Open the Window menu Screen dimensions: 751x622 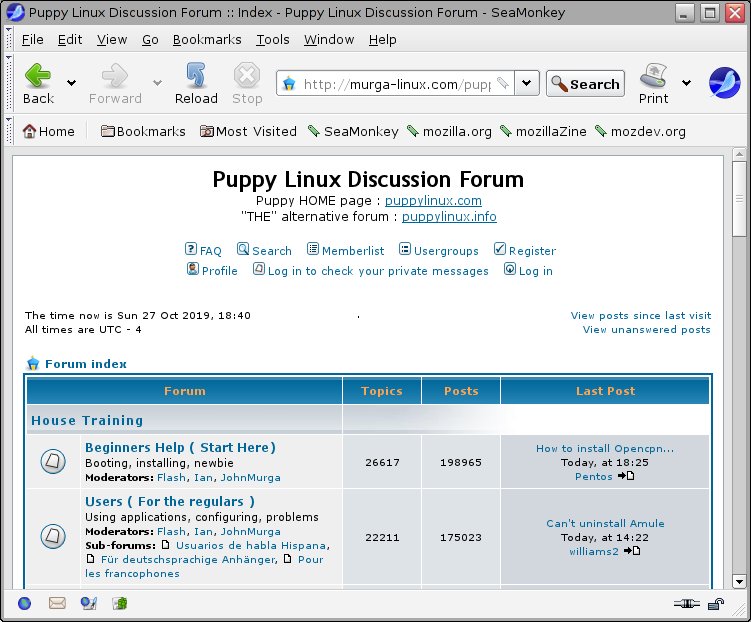pos(329,40)
